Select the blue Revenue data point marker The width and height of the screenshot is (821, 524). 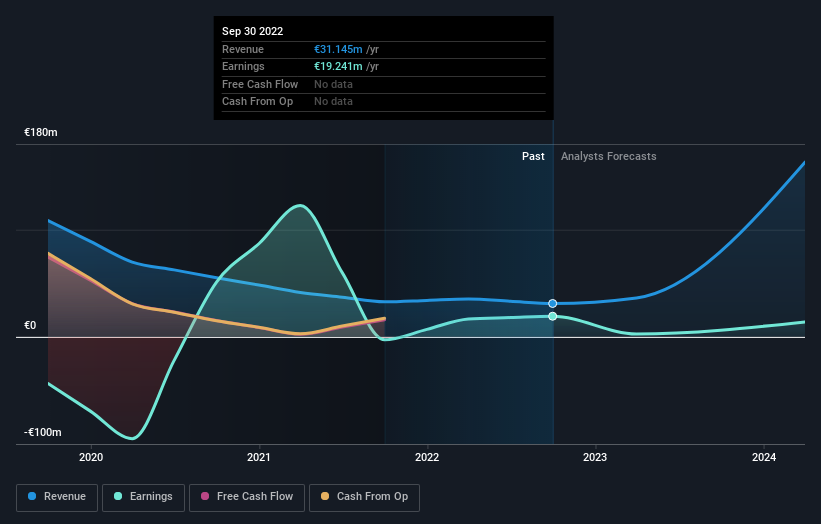552,304
